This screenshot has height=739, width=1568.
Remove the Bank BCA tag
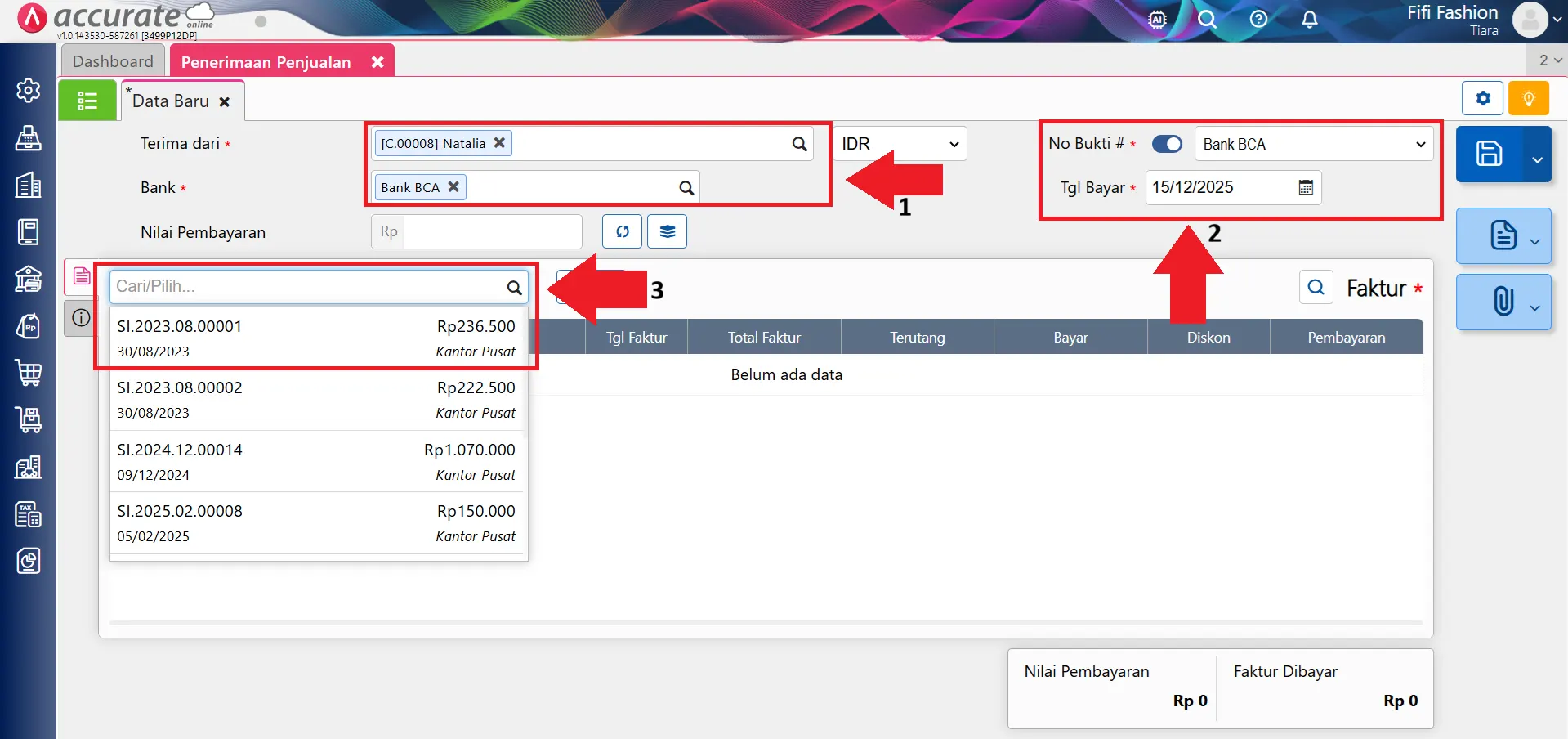coord(453,186)
